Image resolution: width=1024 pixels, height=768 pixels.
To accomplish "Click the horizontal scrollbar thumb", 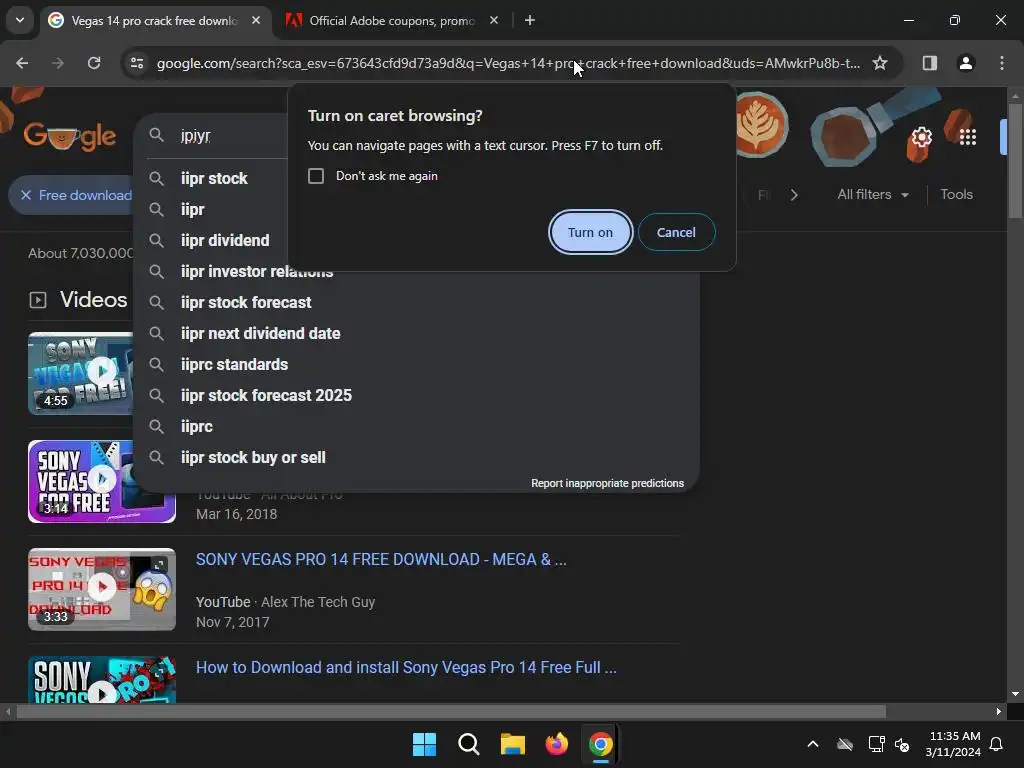I will (451, 711).
